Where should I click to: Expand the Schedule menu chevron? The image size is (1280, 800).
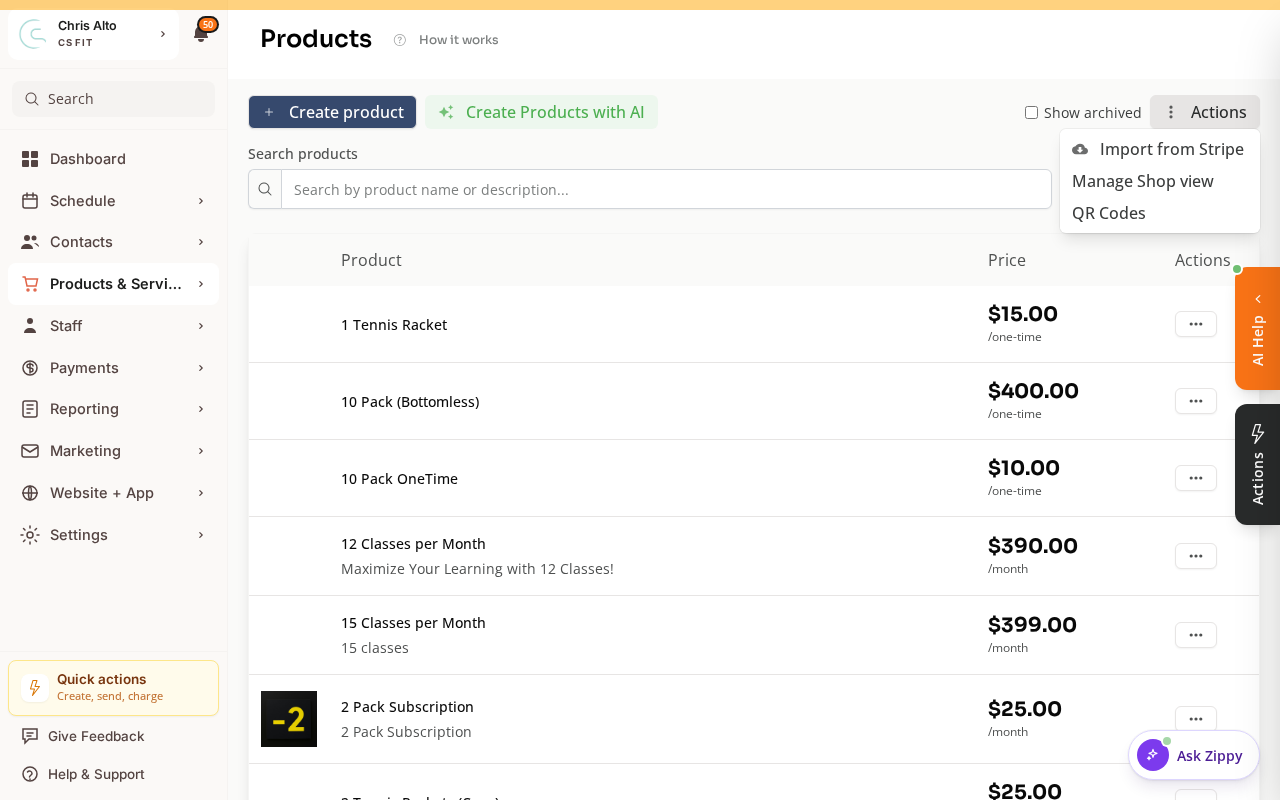[x=201, y=201]
